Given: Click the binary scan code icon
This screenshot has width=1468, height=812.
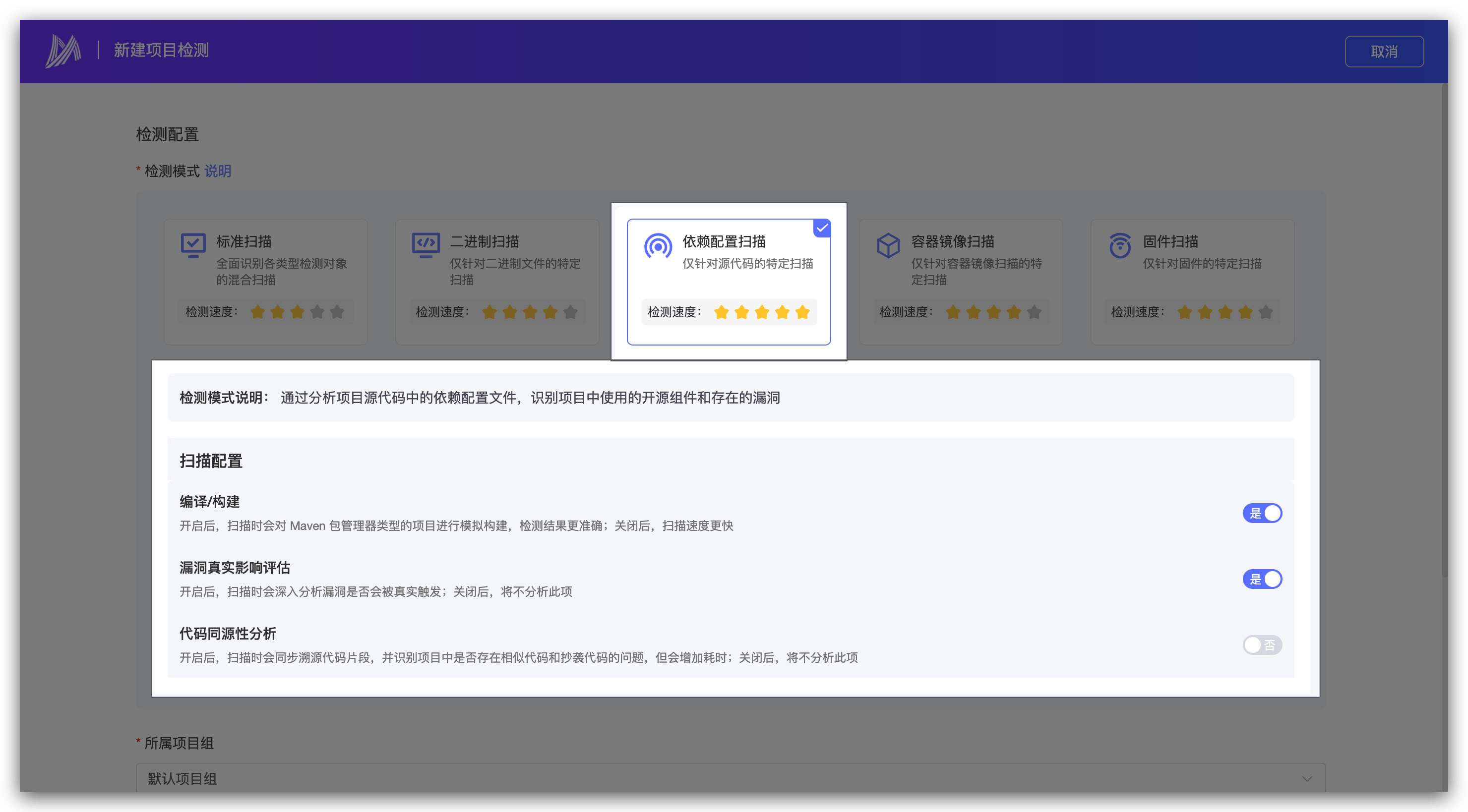Looking at the screenshot, I should pyautogui.click(x=426, y=245).
